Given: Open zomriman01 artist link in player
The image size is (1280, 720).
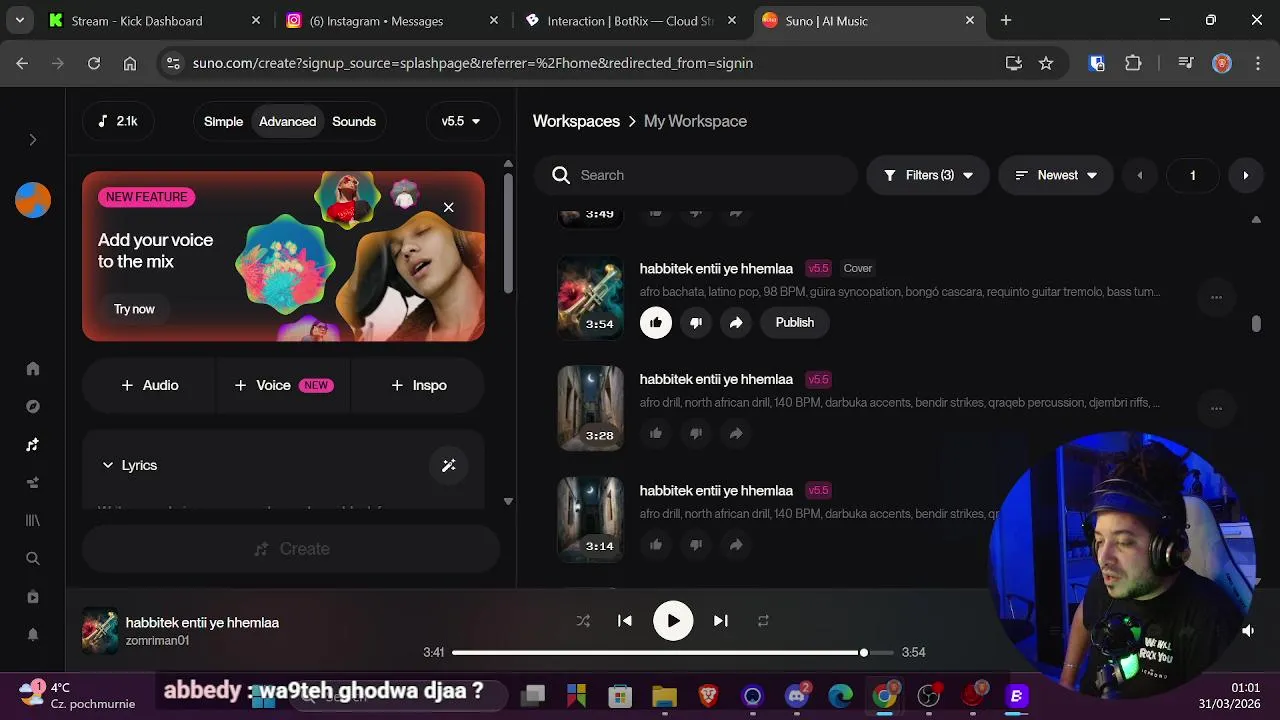Looking at the screenshot, I should point(157,641).
